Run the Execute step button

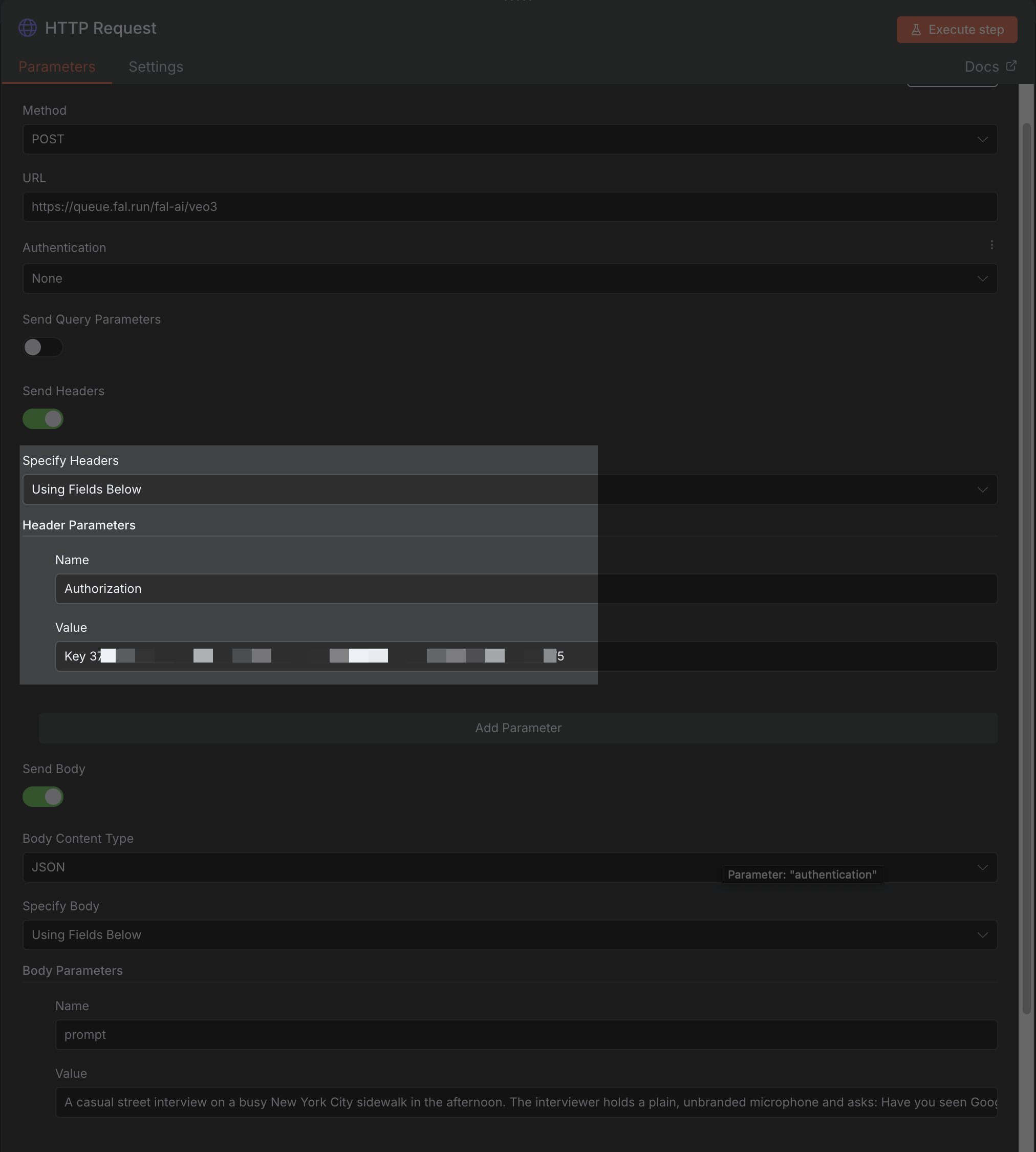pos(957,30)
